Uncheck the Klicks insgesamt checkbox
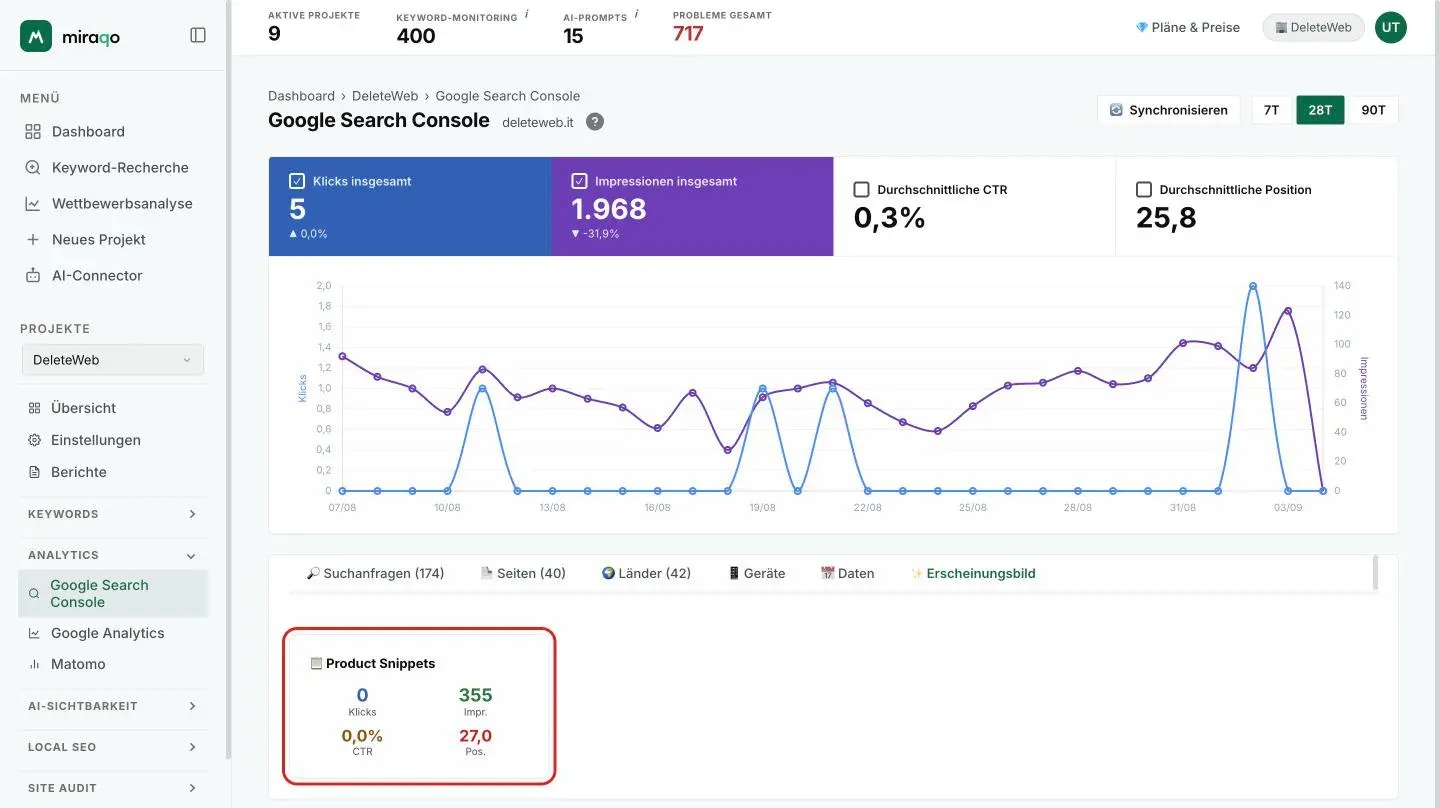Viewport: 1440px width, 808px height. 297,181
